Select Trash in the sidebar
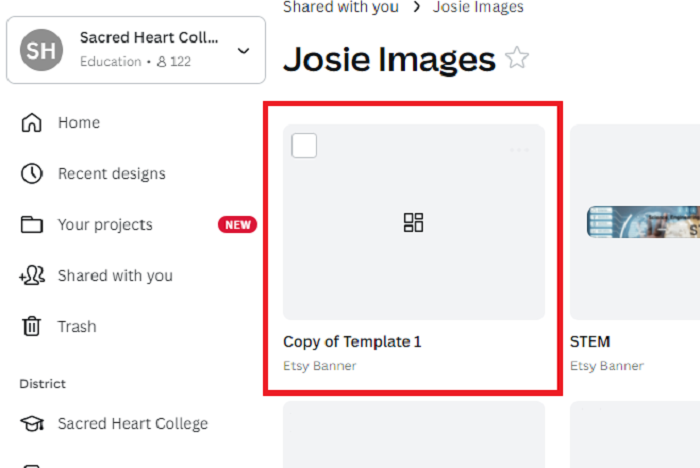The width and height of the screenshot is (700, 468). click(x=77, y=327)
